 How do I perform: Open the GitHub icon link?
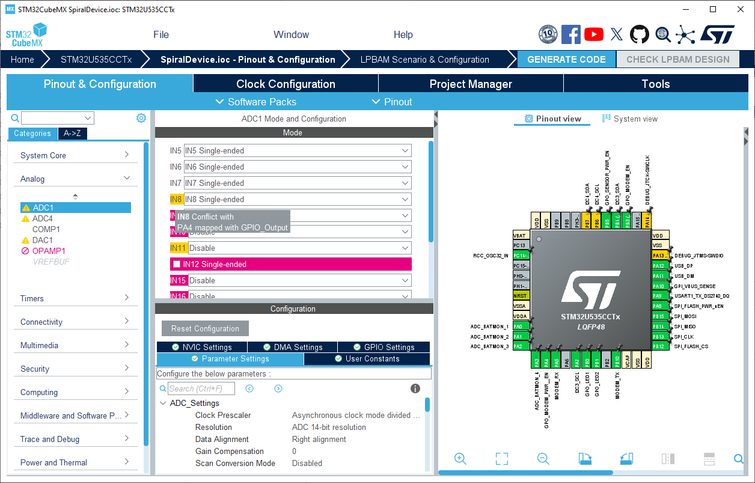[639, 34]
